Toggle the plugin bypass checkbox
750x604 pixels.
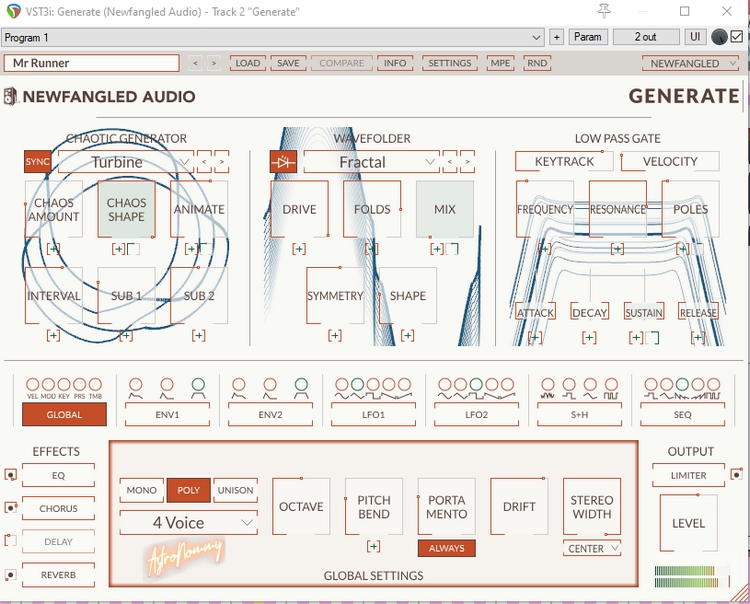[737, 37]
